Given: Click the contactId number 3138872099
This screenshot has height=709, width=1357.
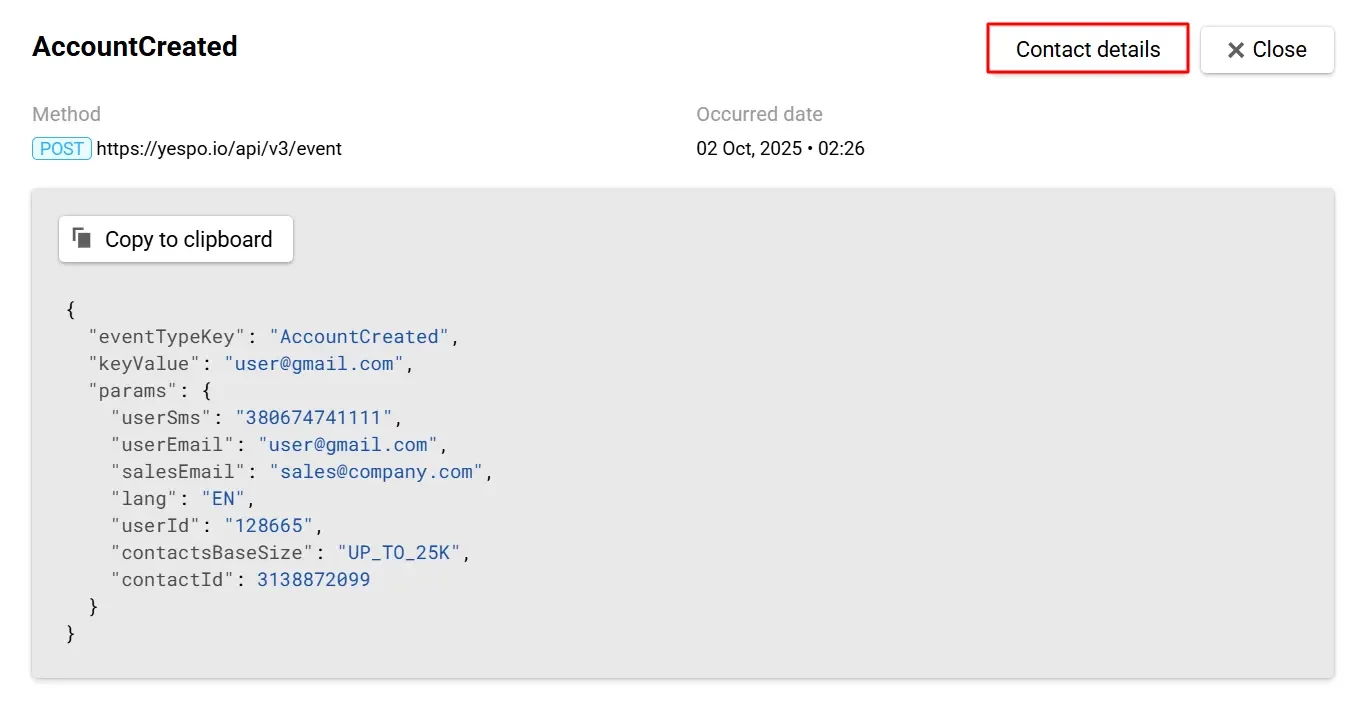Looking at the screenshot, I should pyautogui.click(x=313, y=580).
